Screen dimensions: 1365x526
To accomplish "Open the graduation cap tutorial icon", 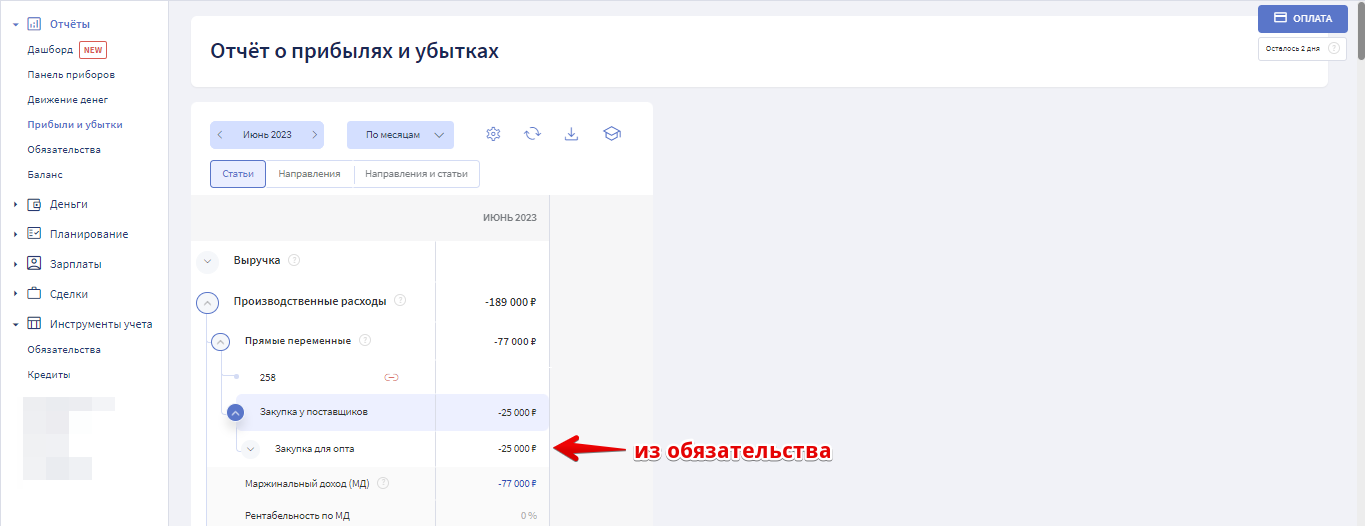I will tap(612, 134).
